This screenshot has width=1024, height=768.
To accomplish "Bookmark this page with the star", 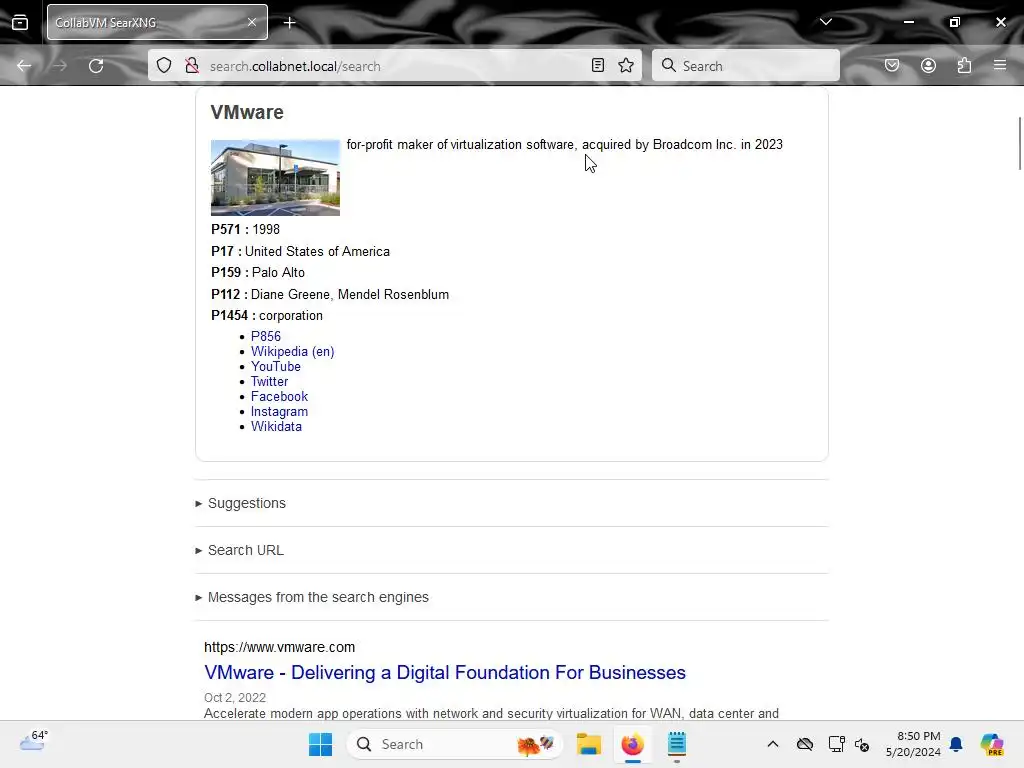I will pos(626,65).
